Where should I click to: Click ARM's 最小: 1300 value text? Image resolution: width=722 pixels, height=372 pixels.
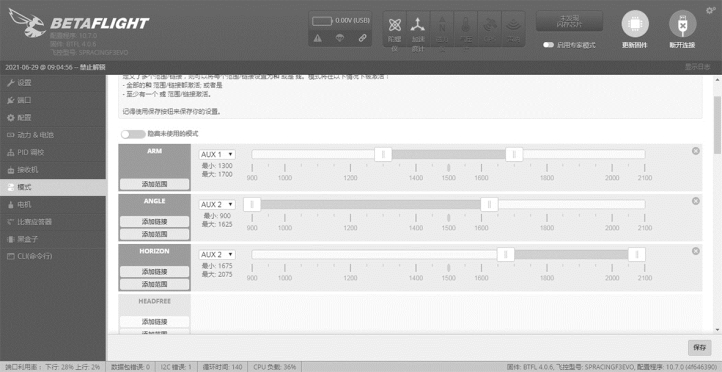(217, 166)
